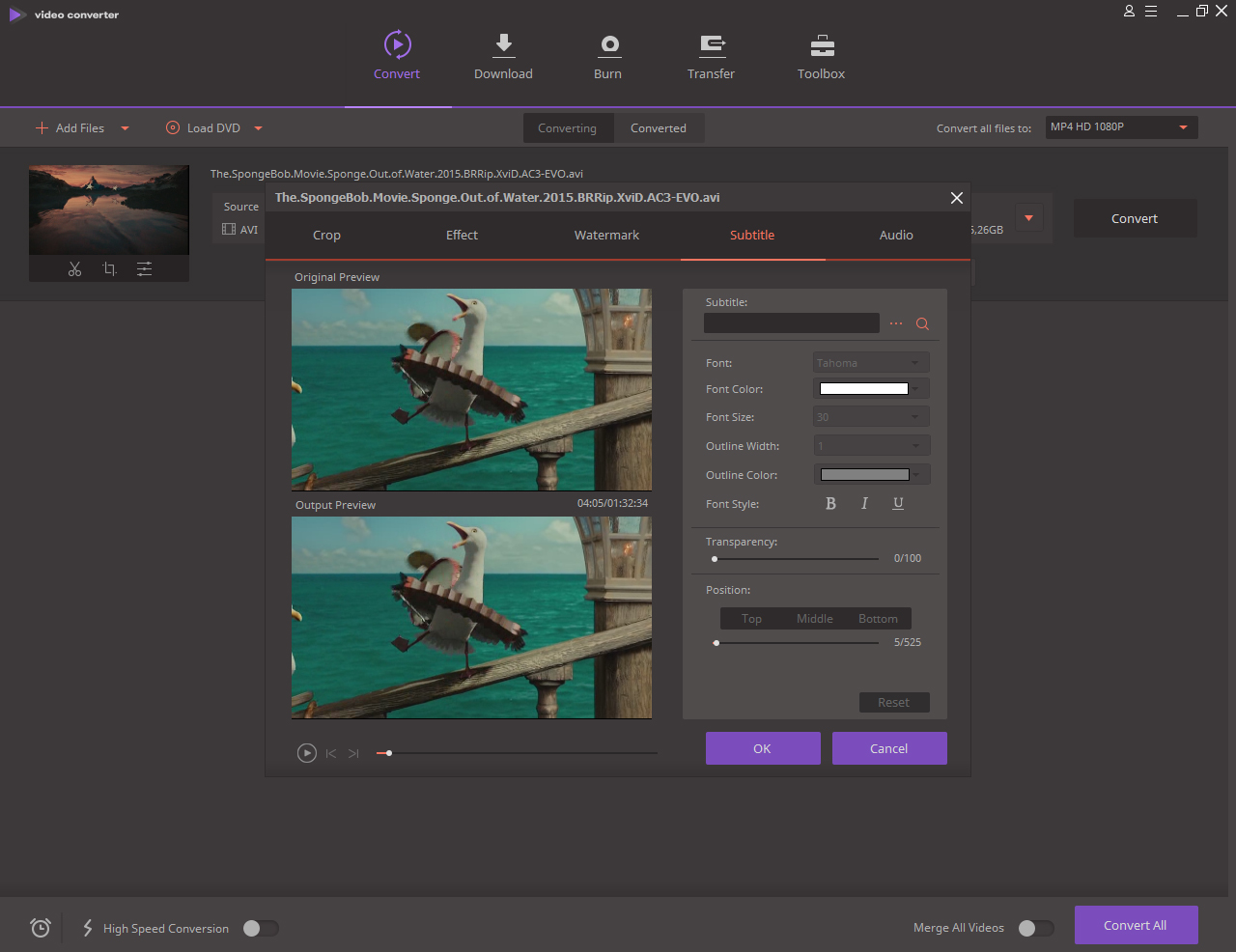Click the OK button
The height and width of the screenshot is (952, 1236).
(x=763, y=748)
